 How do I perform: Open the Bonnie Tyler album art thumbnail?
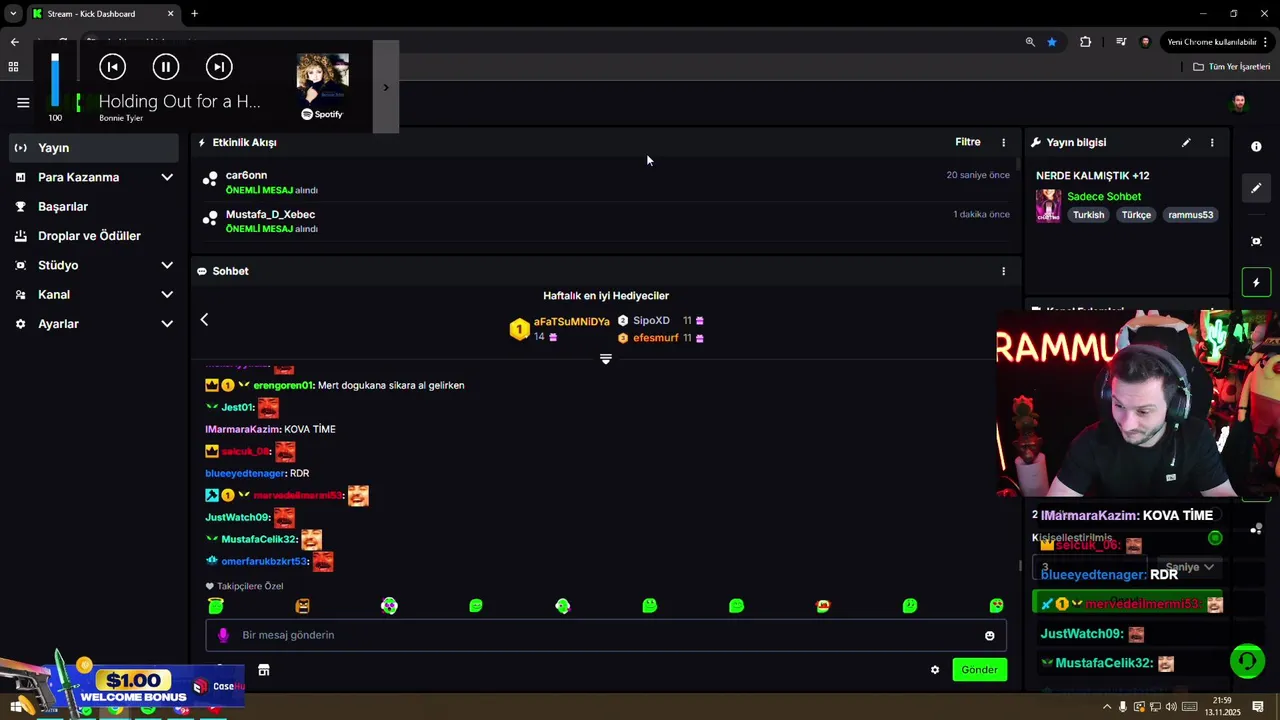322,78
